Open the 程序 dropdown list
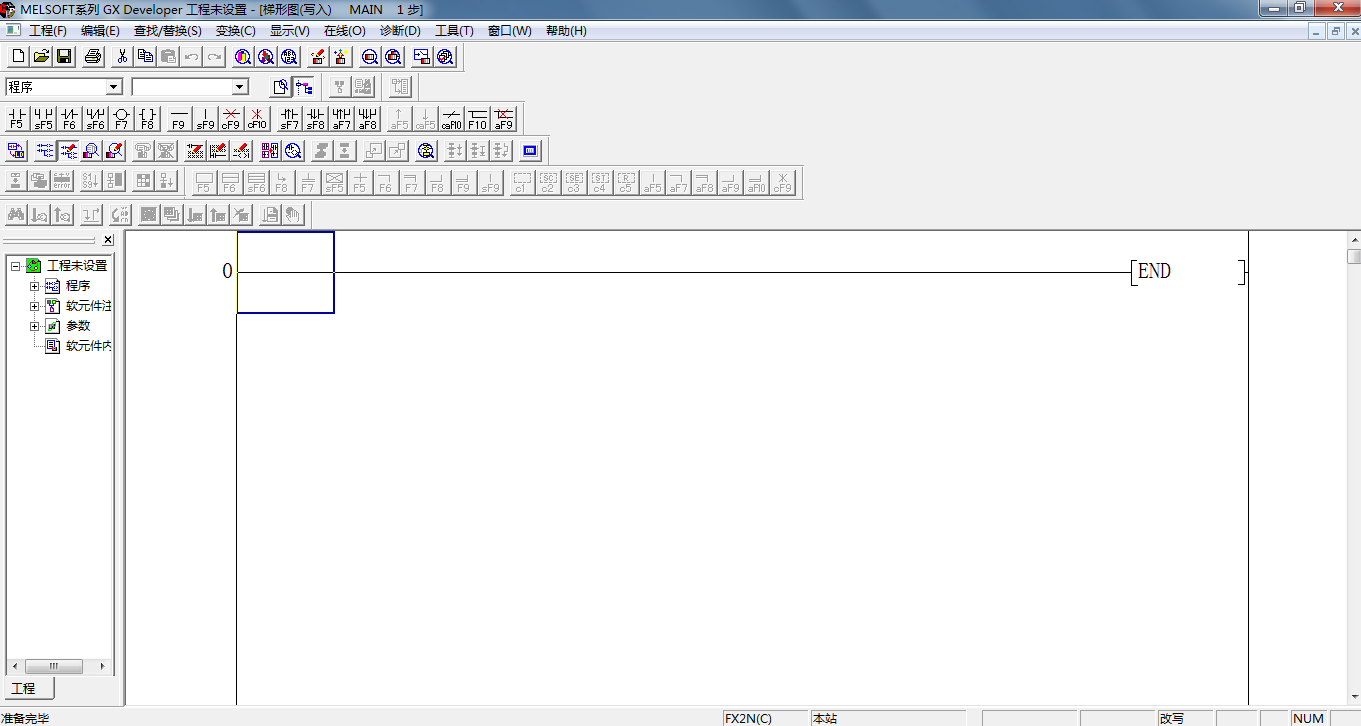The width and height of the screenshot is (1361, 726). [x=113, y=87]
